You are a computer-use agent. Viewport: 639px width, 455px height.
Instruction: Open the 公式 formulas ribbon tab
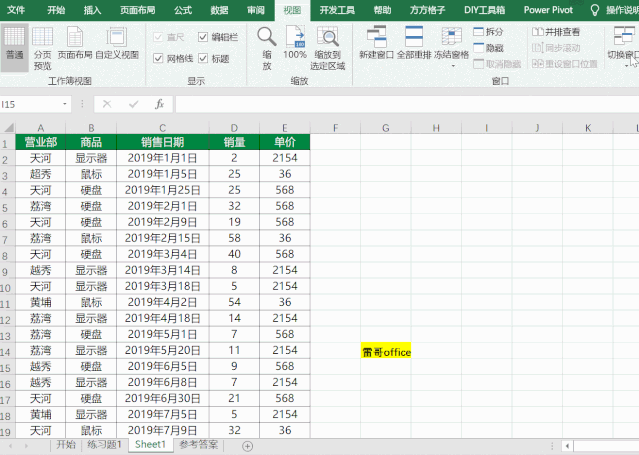click(183, 10)
